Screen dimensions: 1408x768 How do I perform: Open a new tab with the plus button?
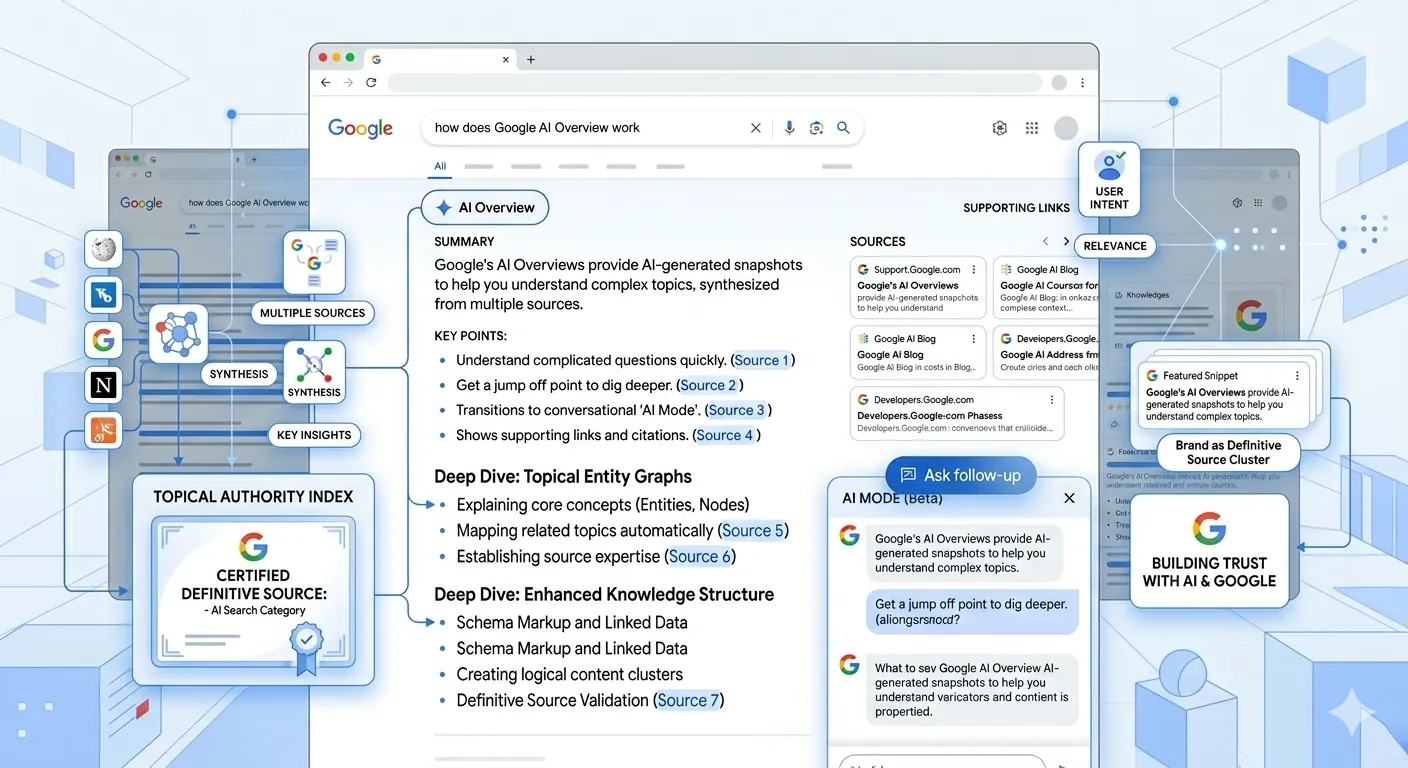pos(531,59)
